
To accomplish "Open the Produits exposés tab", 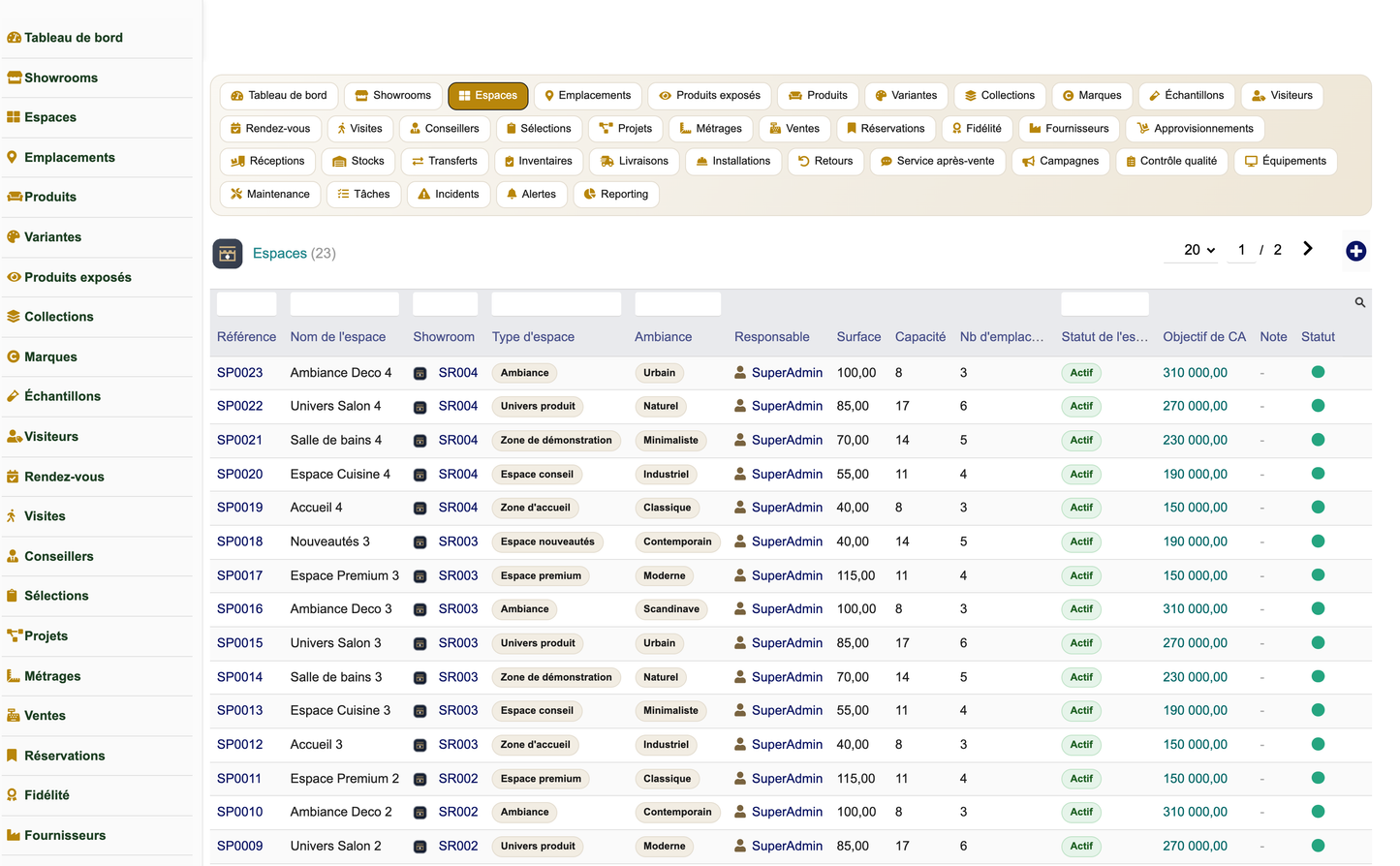I will tap(709, 96).
